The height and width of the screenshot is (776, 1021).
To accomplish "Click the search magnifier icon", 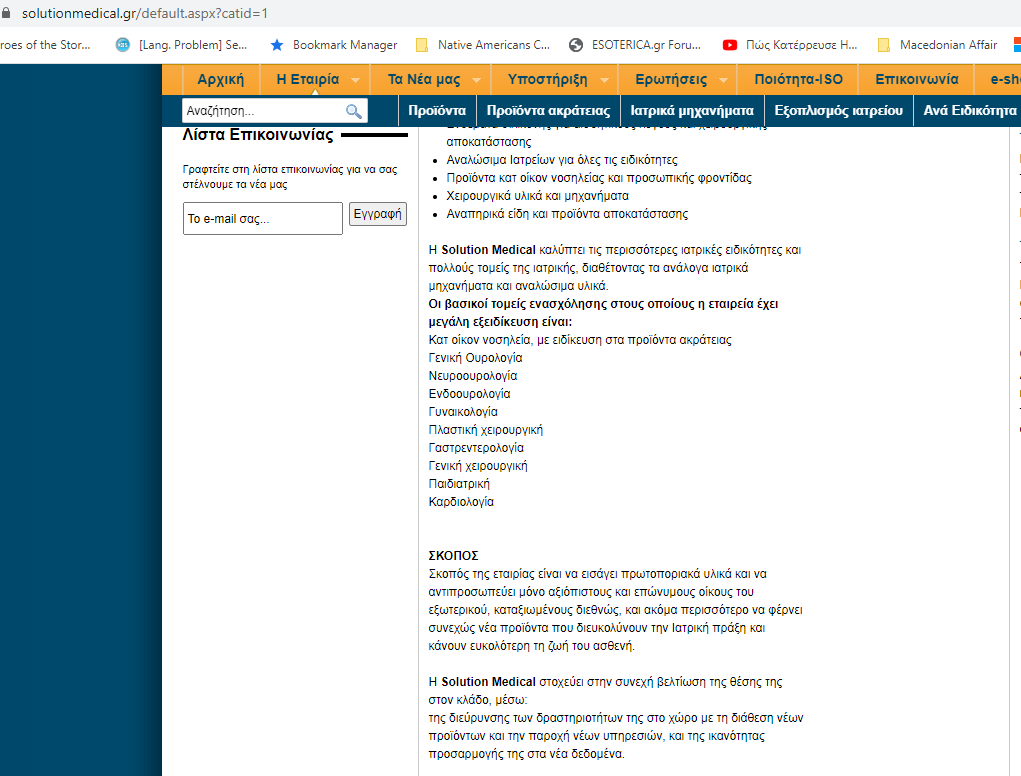I will (x=354, y=111).
